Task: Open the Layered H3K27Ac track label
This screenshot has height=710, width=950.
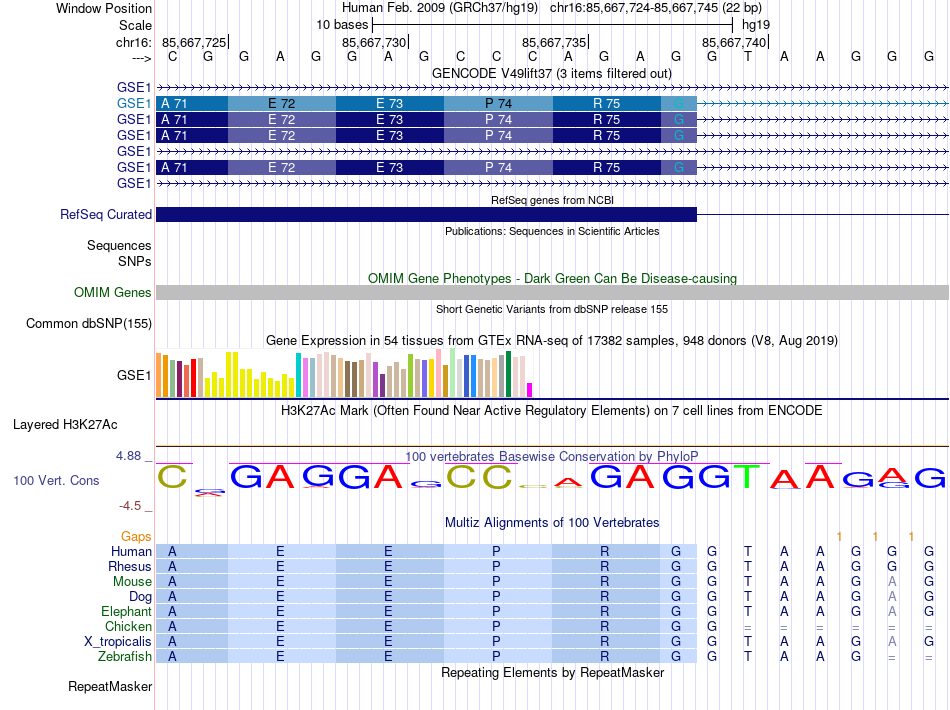Action: tap(65, 425)
